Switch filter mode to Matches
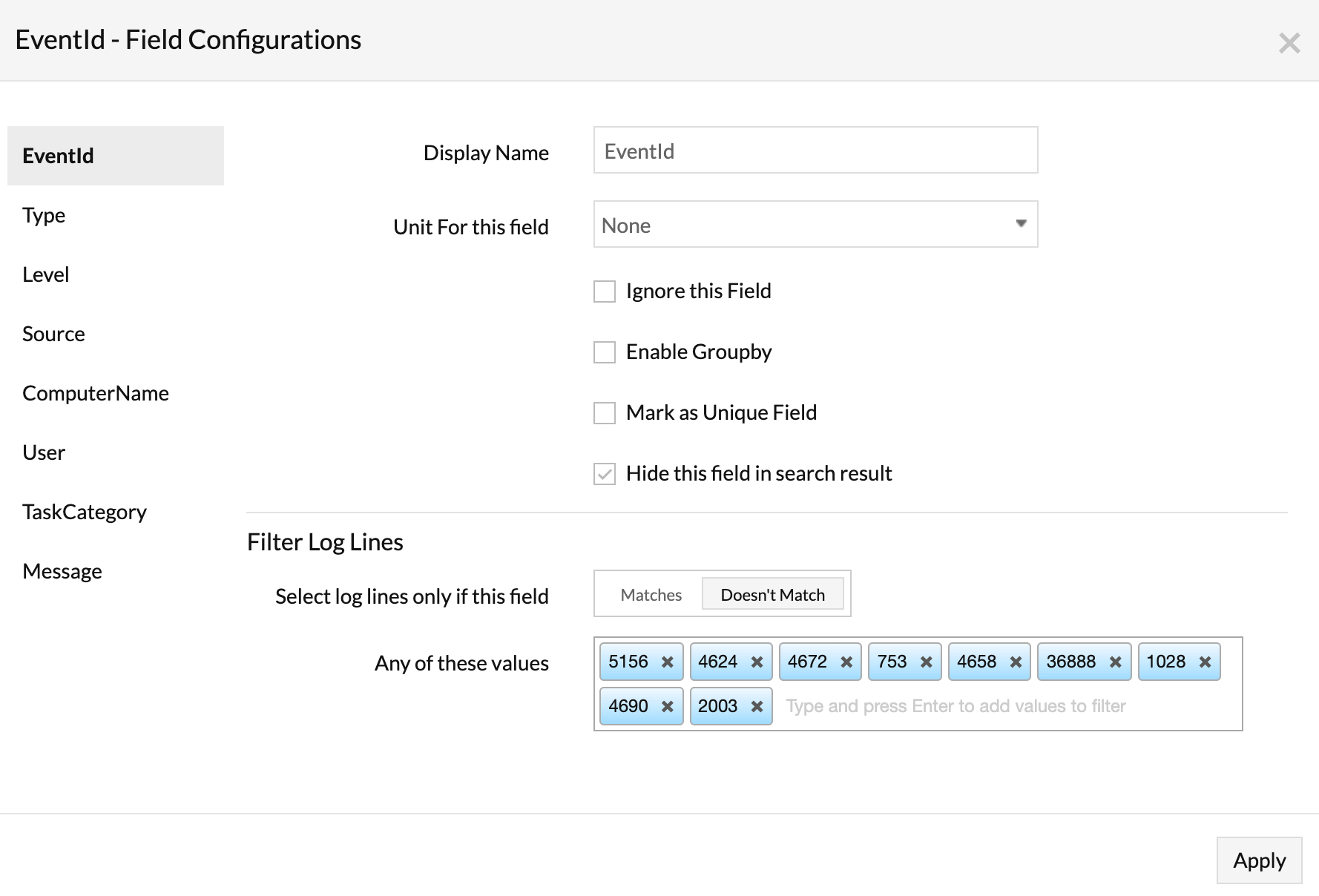Image resolution: width=1319 pixels, height=896 pixels. [651, 595]
